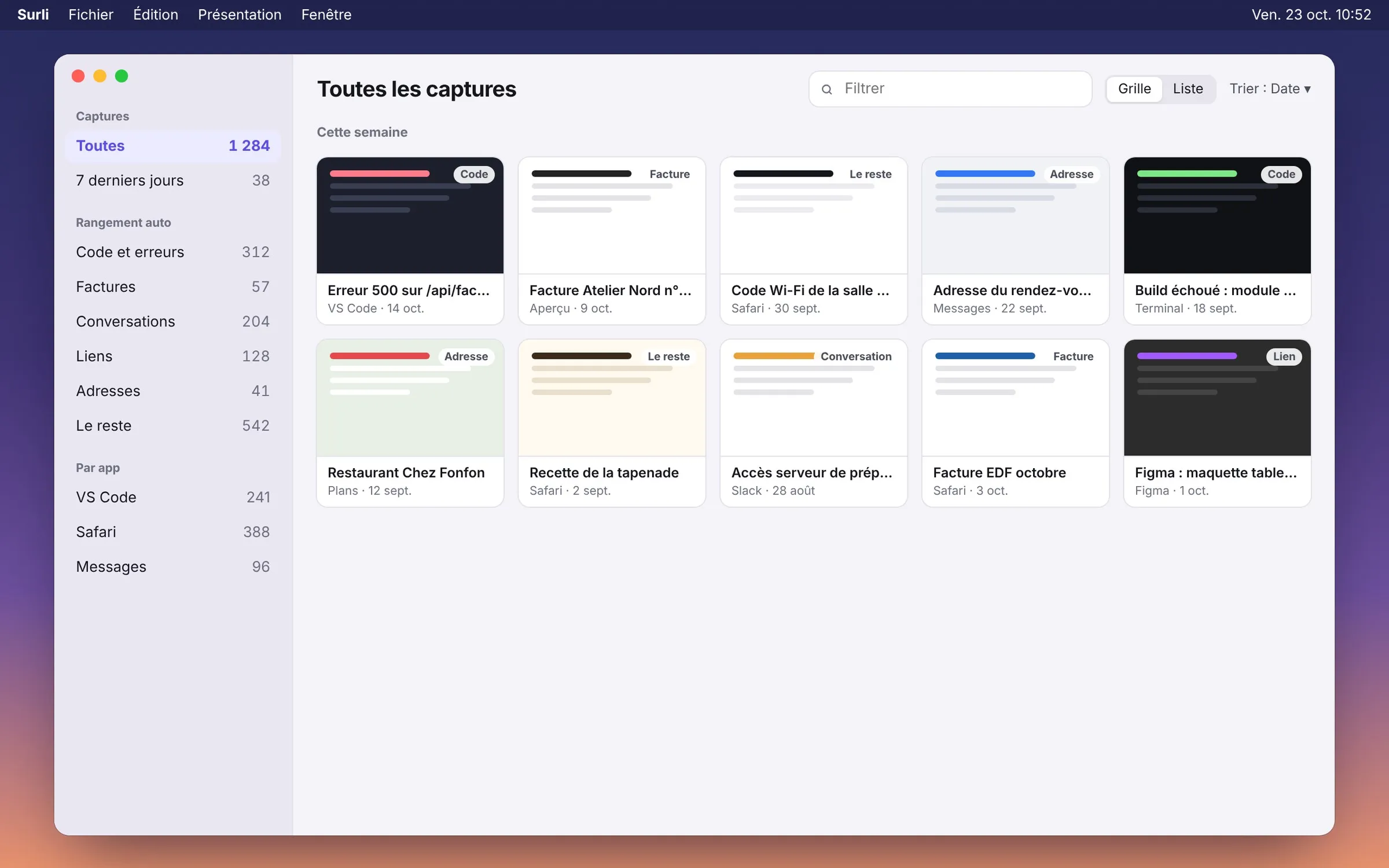This screenshot has height=868, width=1389.
Task: Open the Adresse du rendez-vous capture
Action: click(1015, 241)
